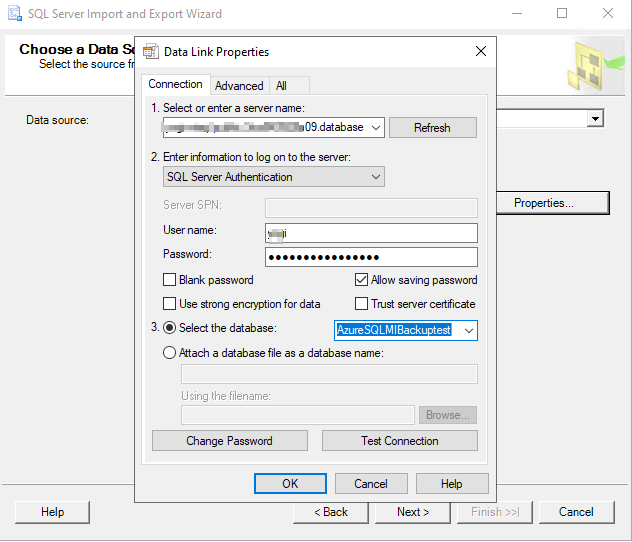Viewport: 632px width, 542px height.
Task: Close the Import and Export Wizard window
Action: click(x=608, y=14)
